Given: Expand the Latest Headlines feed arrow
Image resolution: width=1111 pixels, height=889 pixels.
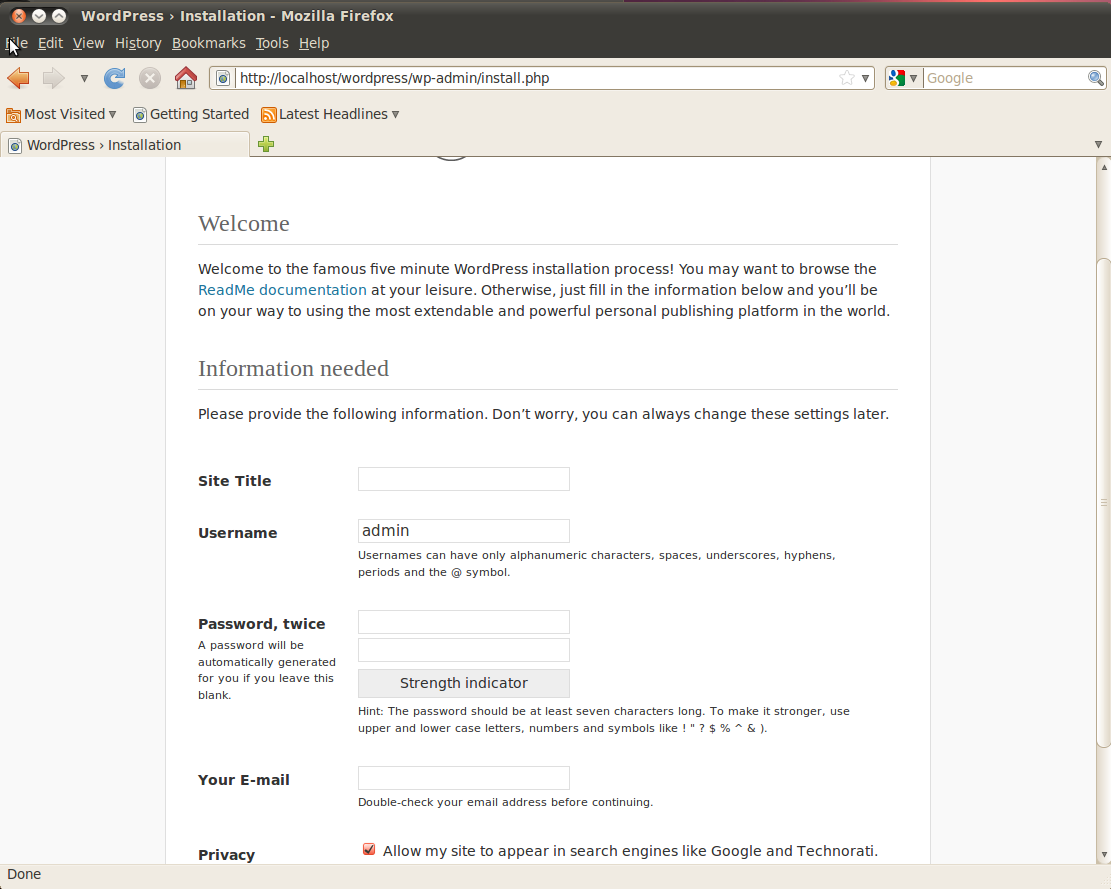Looking at the screenshot, I should tap(395, 115).
